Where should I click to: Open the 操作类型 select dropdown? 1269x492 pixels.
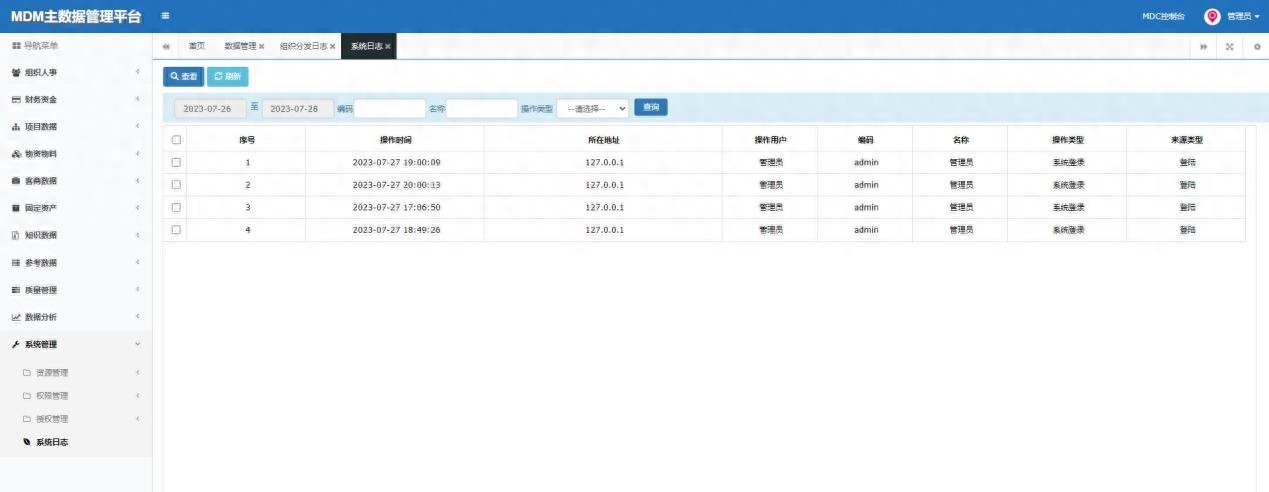(x=593, y=108)
